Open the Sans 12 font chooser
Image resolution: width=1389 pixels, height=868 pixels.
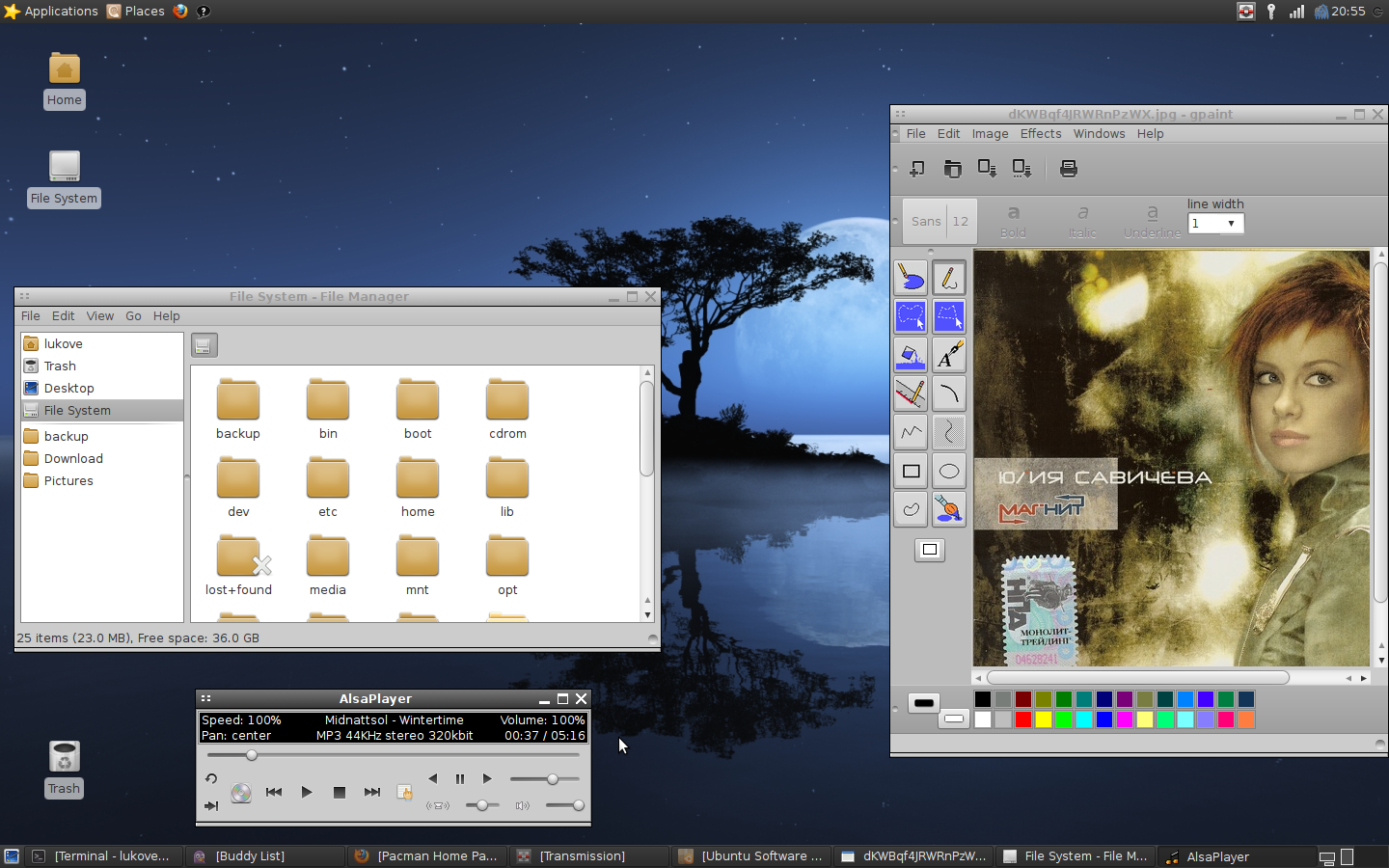940,221
